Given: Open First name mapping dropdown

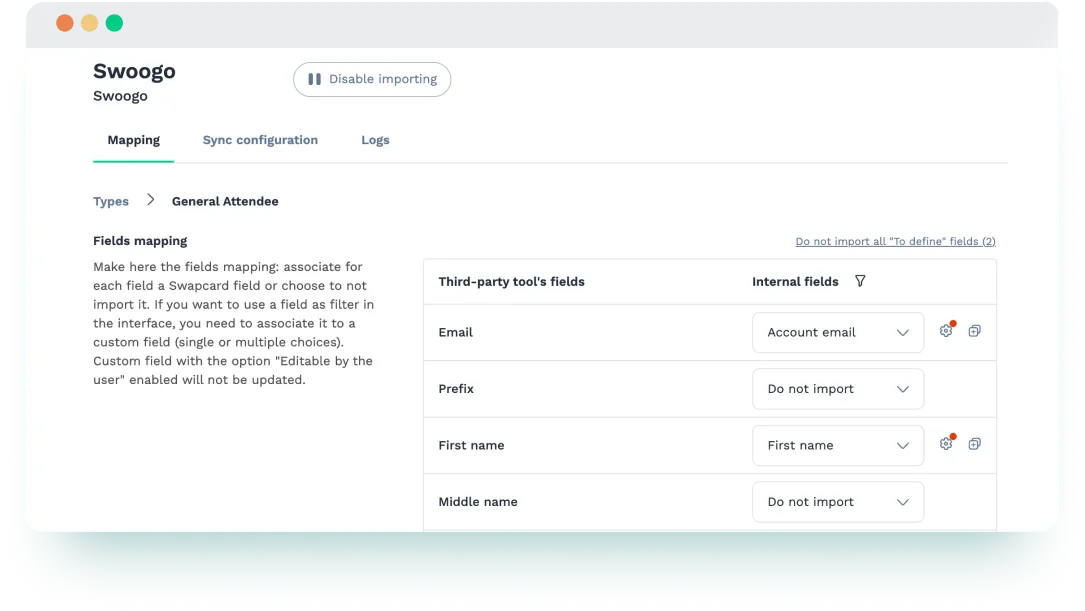Looking at the screenshot, I should click(x=837, y=446).
